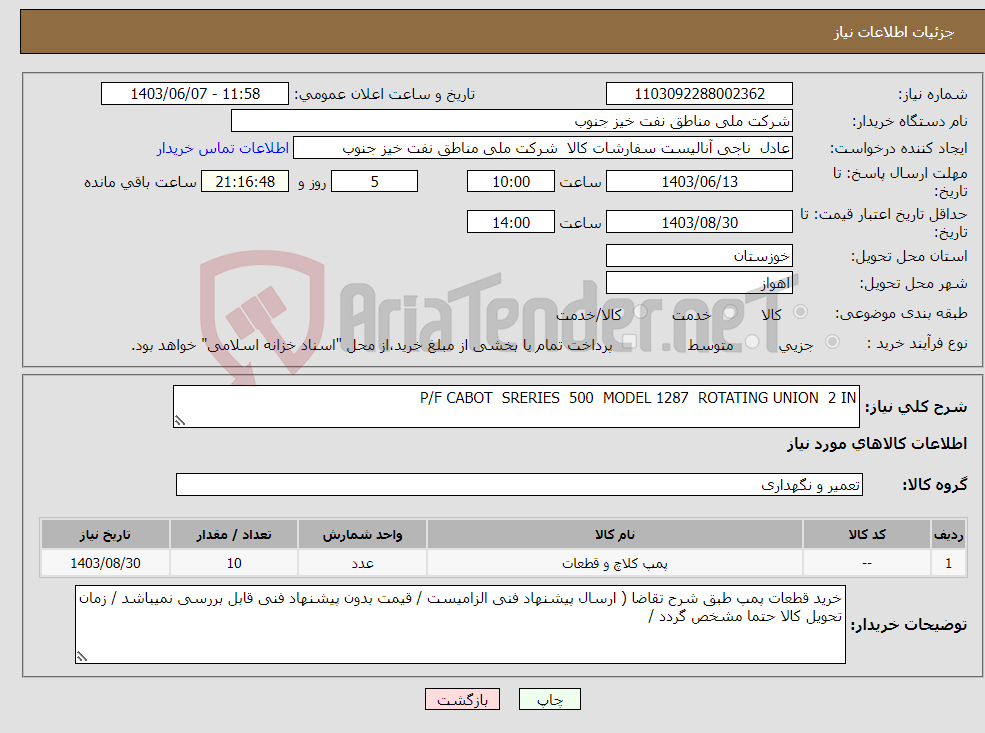The width and height of the screenshot is (985, 733).
Task: Click resize handle of description box
Action: point(180,421)
